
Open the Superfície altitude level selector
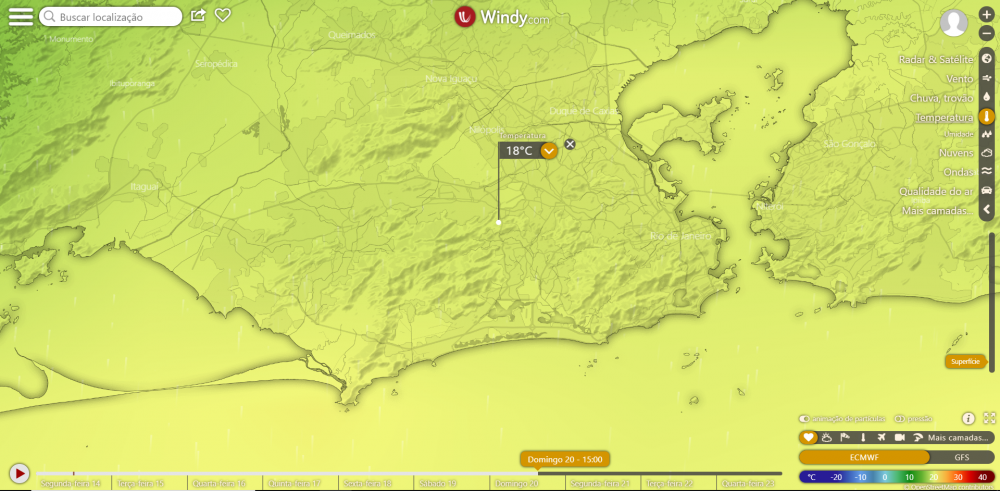(965, 361)
